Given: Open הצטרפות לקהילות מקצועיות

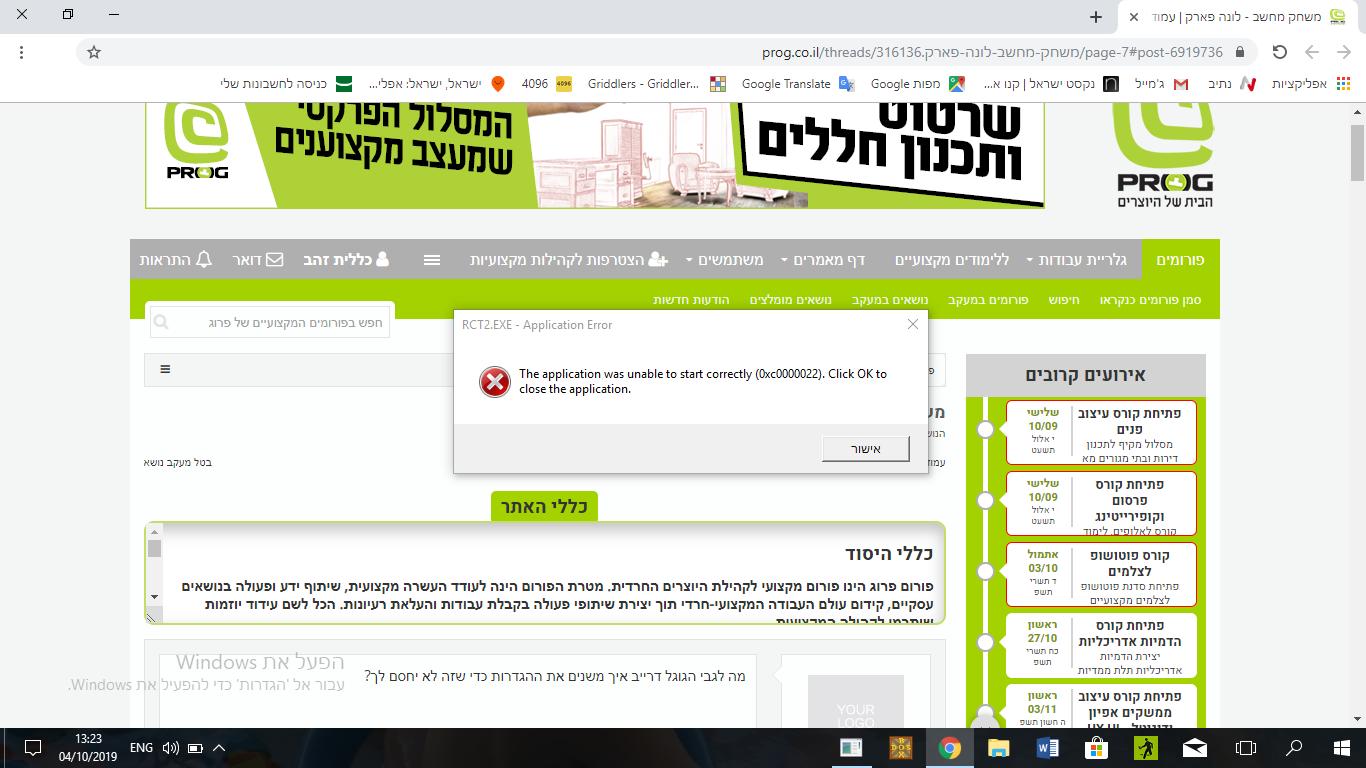Looking at the screenshot, I should pyautogui.click(x=568, y=260).
